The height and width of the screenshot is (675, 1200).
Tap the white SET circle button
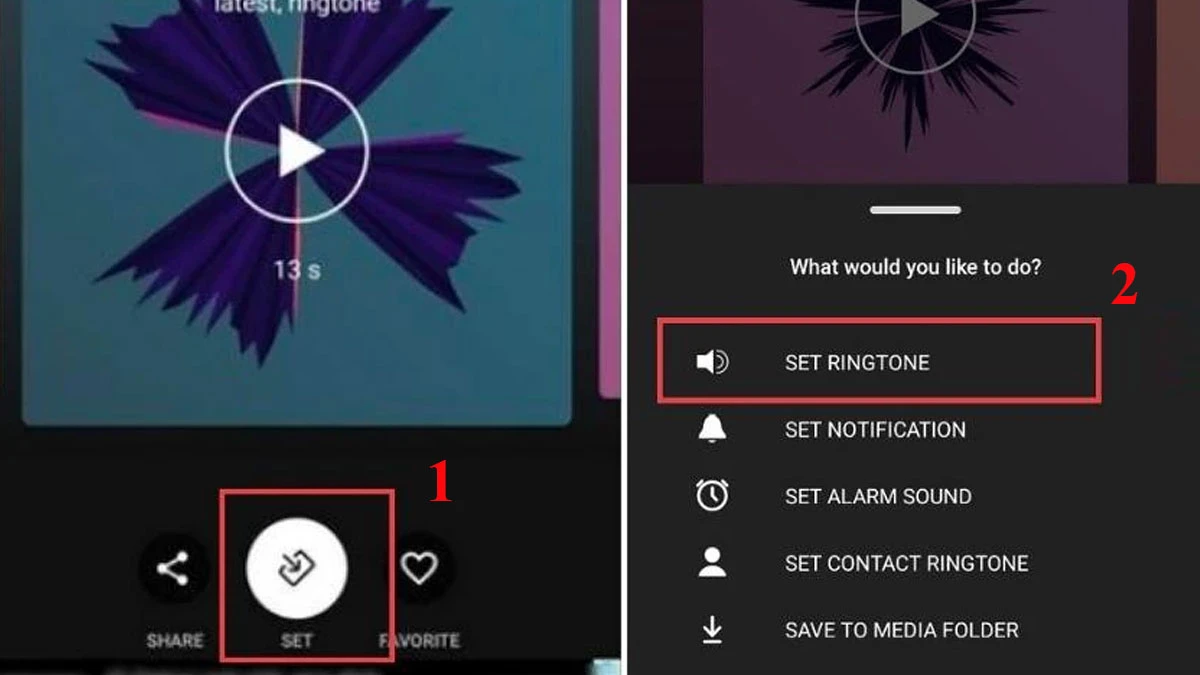tap(296, 568)
